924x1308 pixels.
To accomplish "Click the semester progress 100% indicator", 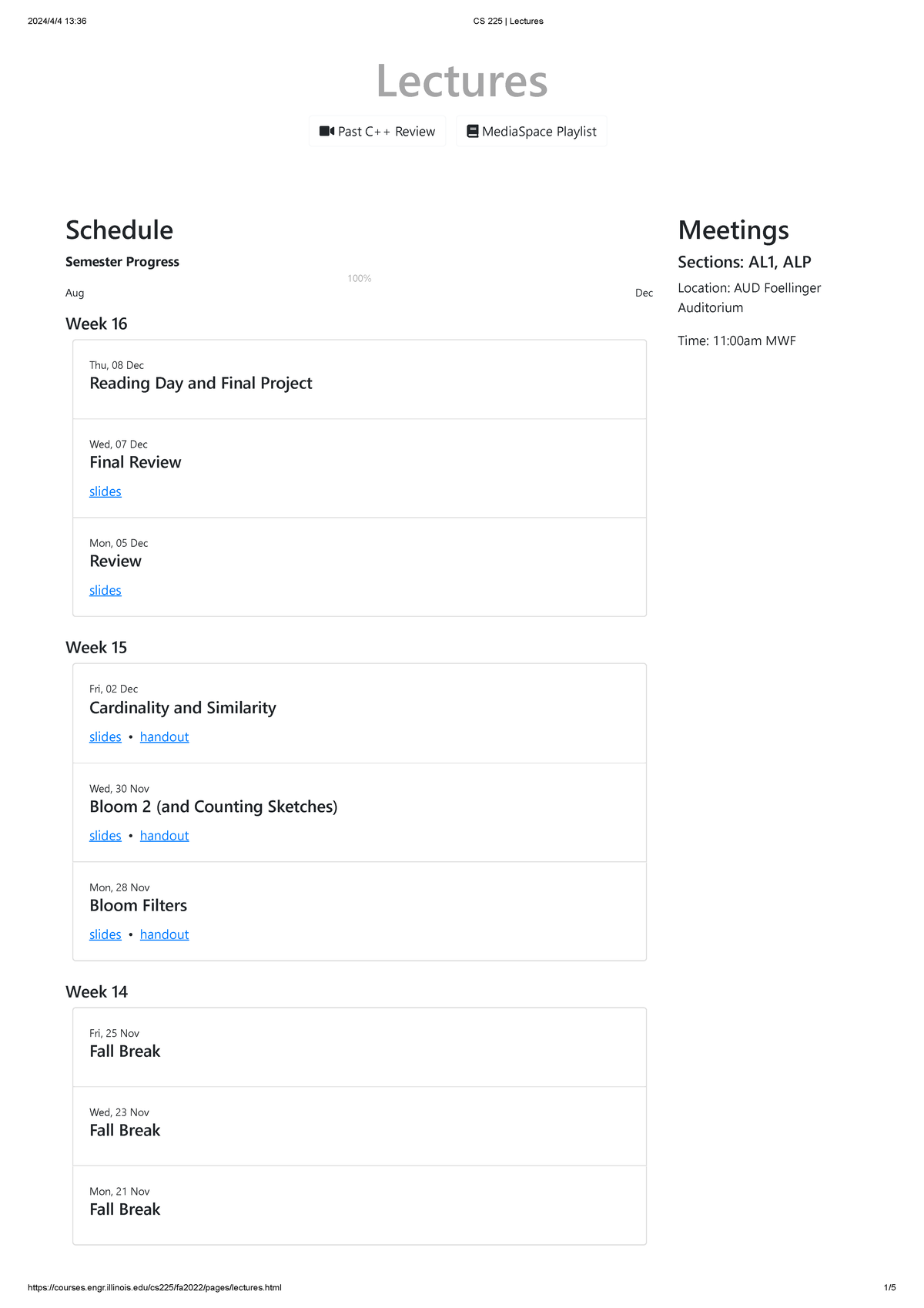I will click(x=360, y=278).
